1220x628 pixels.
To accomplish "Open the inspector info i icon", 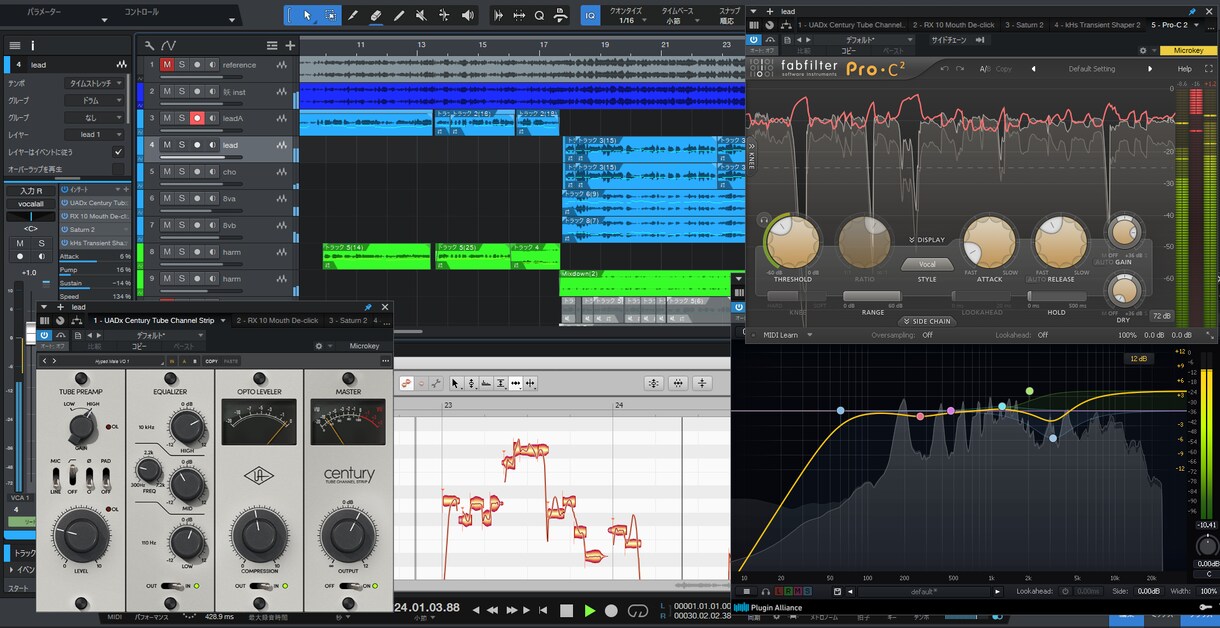I will [32, 45].
